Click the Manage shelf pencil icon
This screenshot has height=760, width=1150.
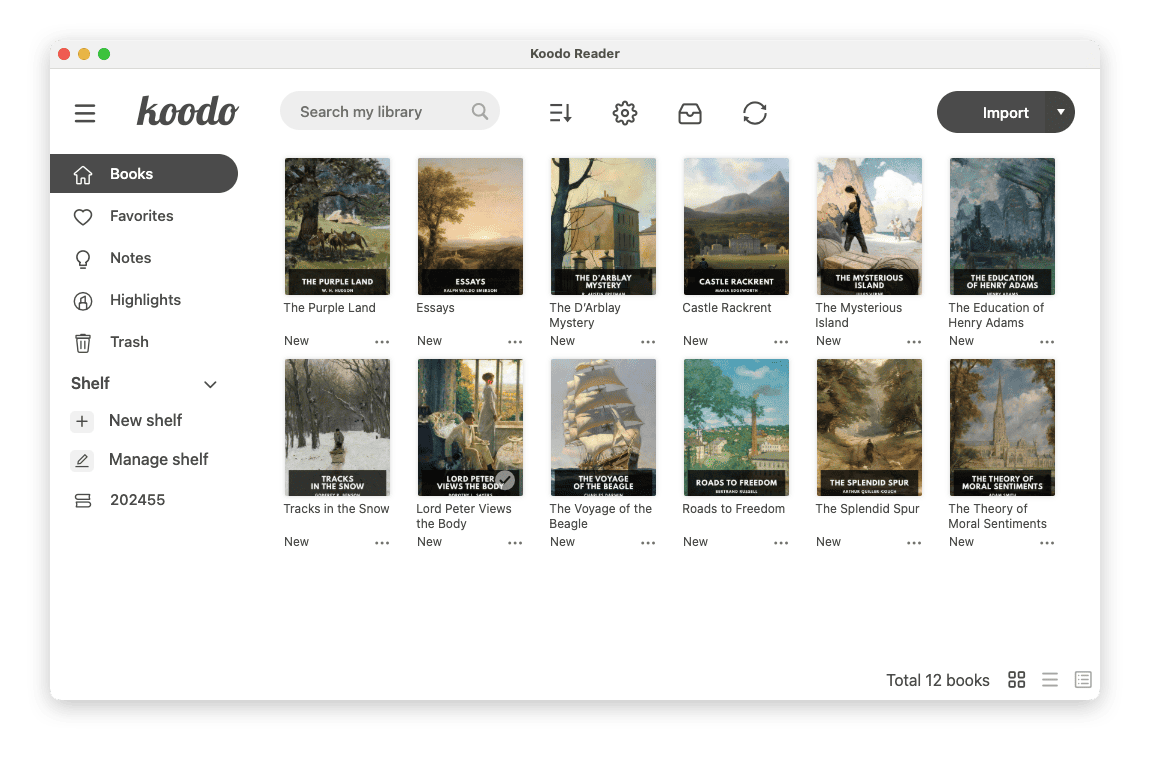click(x=83, y=460)
